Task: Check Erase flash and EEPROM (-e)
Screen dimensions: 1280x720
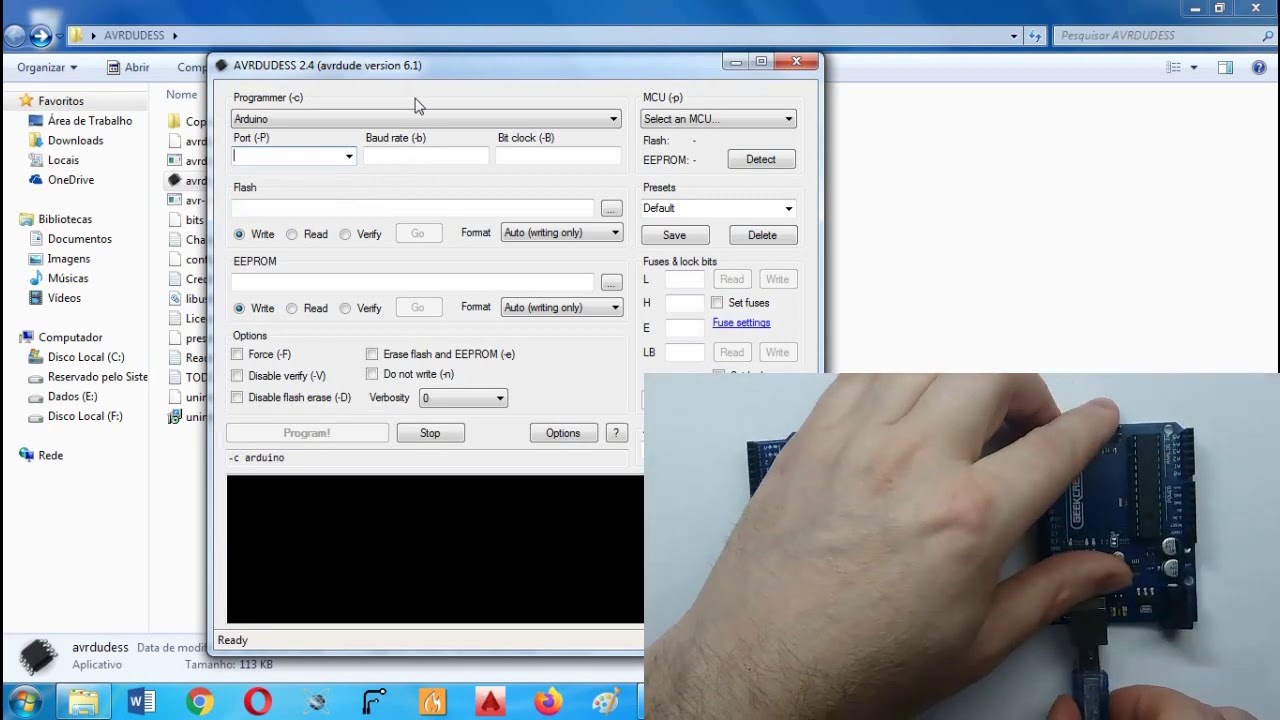Action: coord(372,354)
